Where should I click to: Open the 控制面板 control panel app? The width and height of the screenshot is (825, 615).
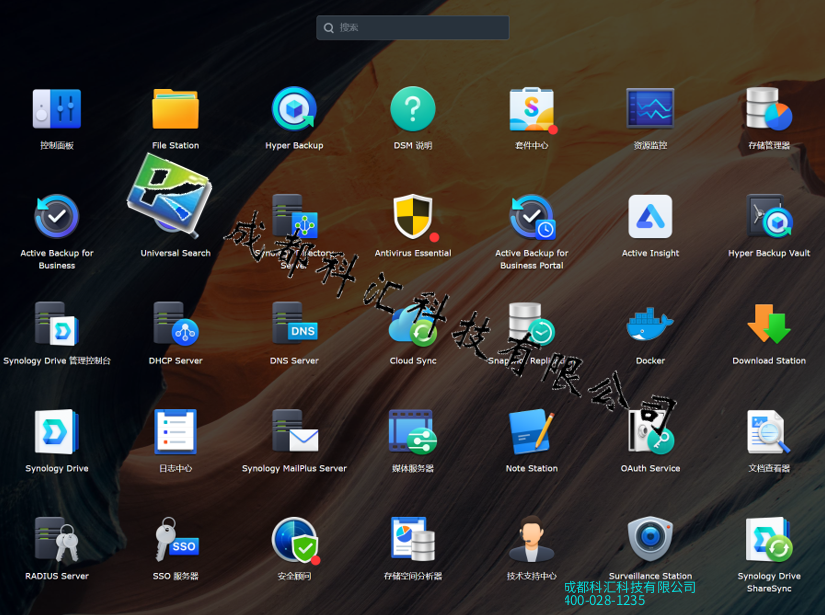point(57,109)
